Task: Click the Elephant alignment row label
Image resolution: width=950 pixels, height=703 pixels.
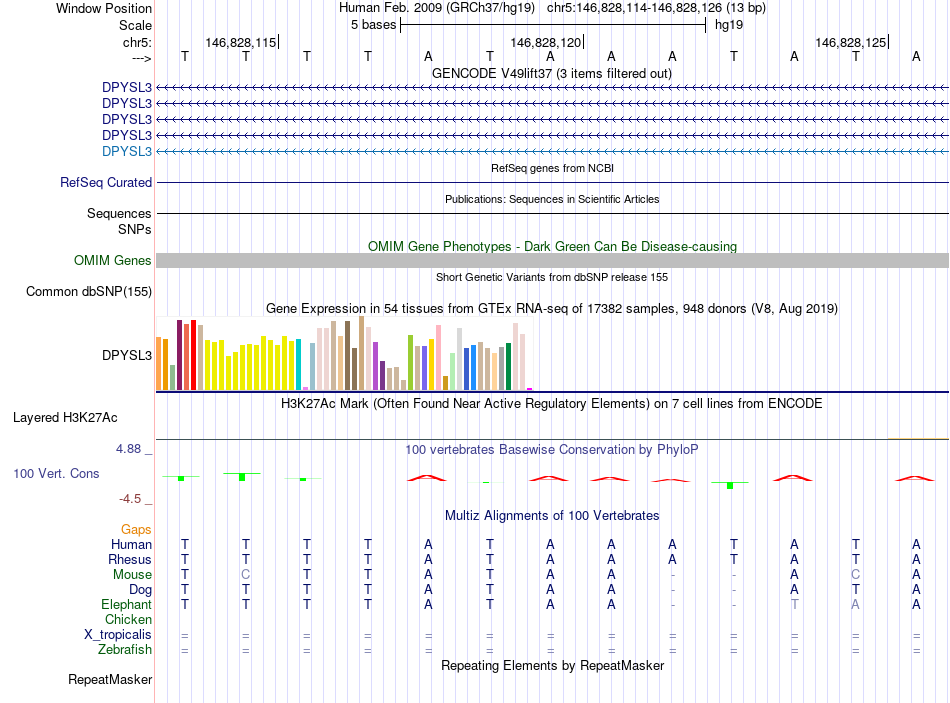Action: coord(127,604)
